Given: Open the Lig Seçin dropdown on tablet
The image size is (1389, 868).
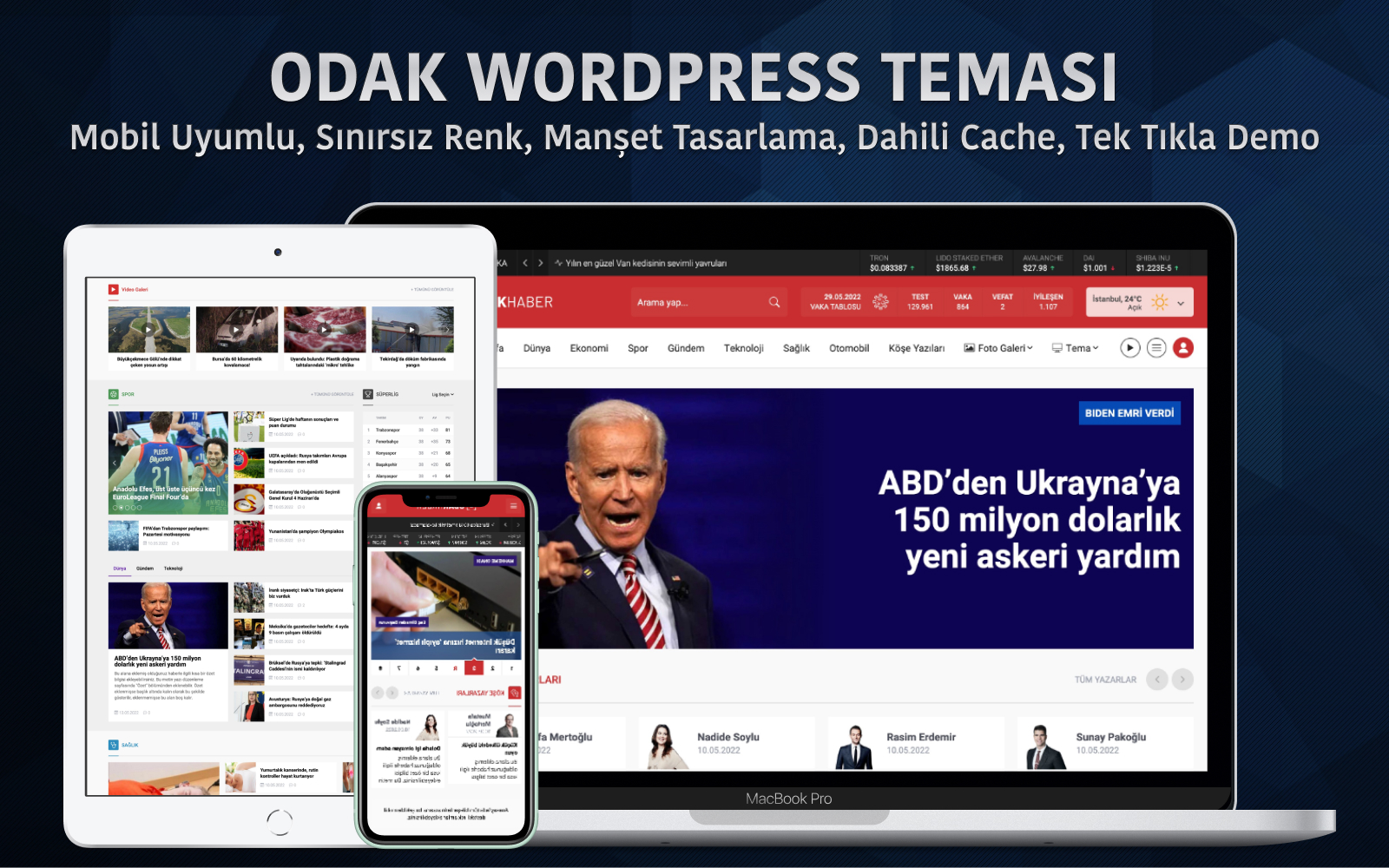Looking at the screenshot, I should tap(443, 394).
